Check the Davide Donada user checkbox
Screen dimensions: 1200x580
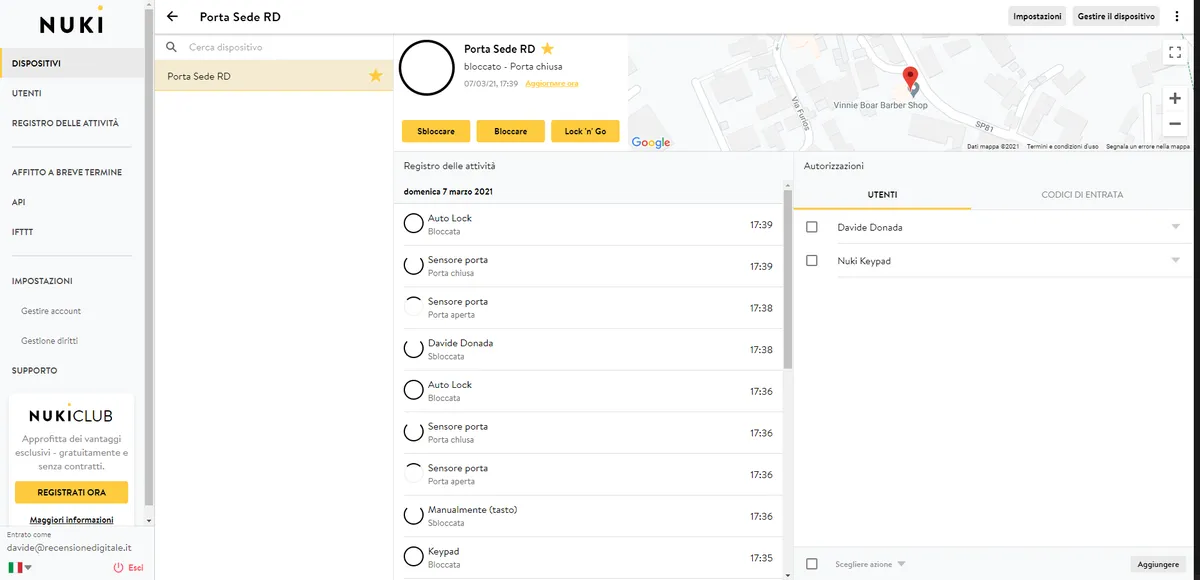[812, 227]
